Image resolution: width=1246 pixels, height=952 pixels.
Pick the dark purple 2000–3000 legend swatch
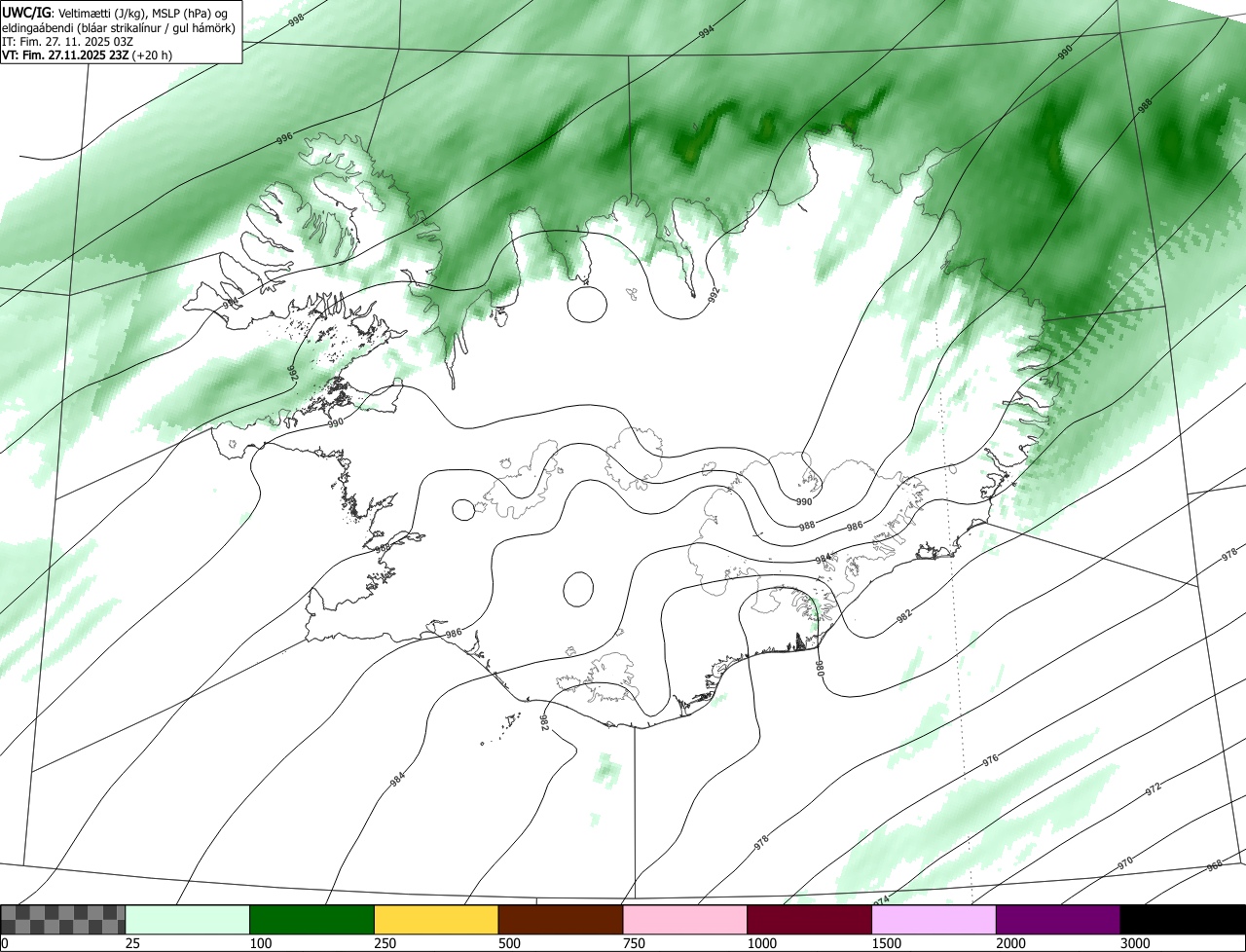tap(1058, 919)
